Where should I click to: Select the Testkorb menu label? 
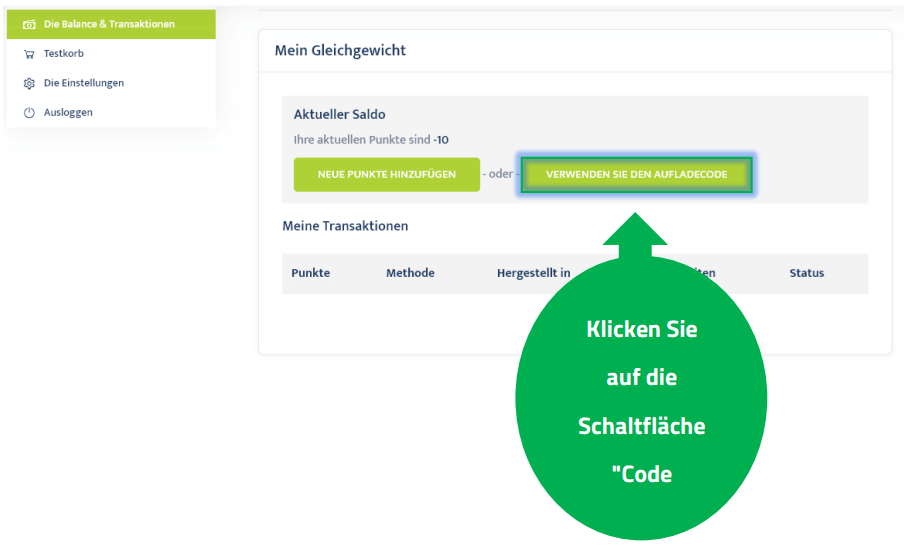coord(64,54)
